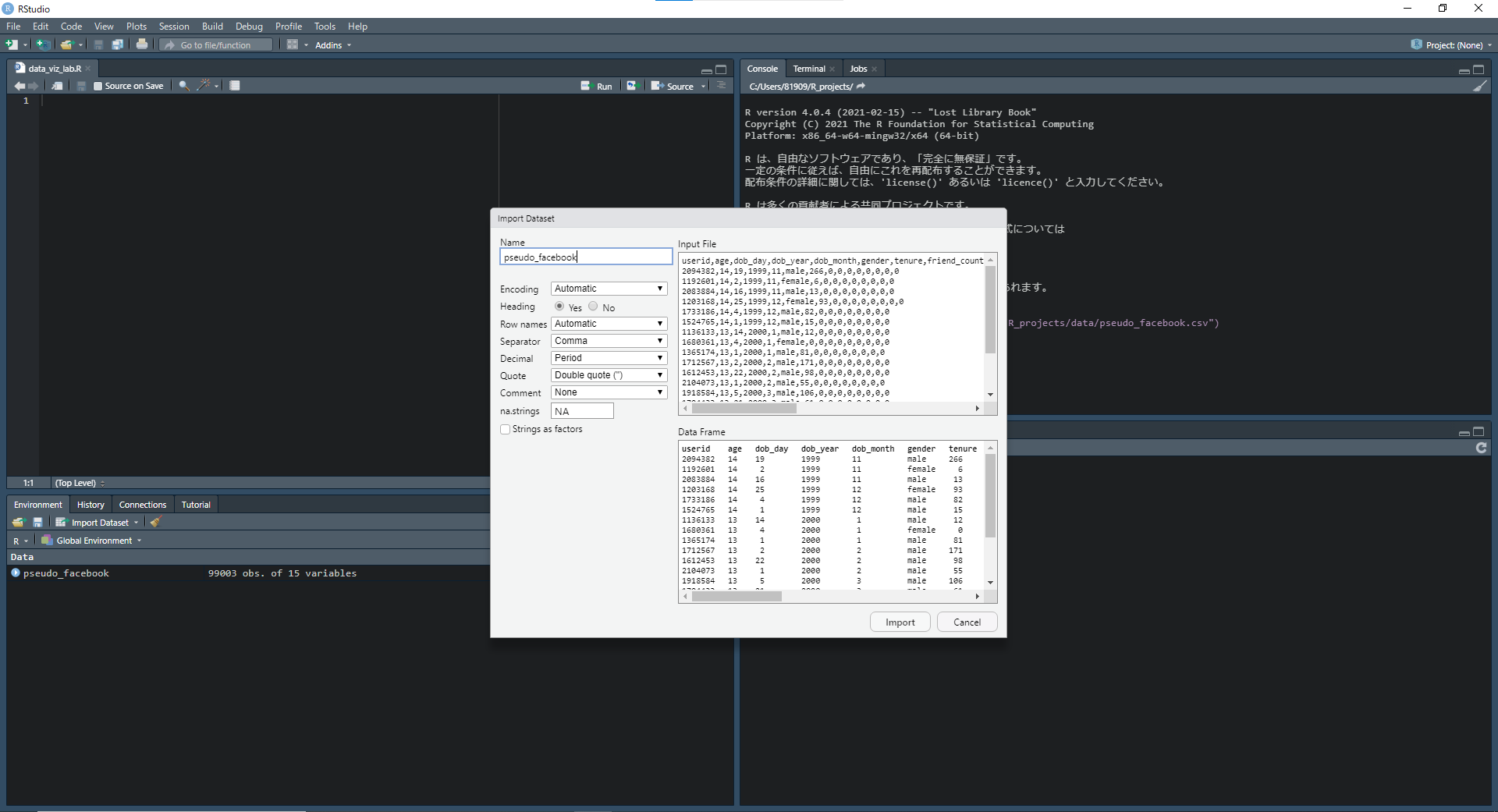Expand the pseudo_facebook data object
Screen dimensions: 1498x812
click(16, 573)
